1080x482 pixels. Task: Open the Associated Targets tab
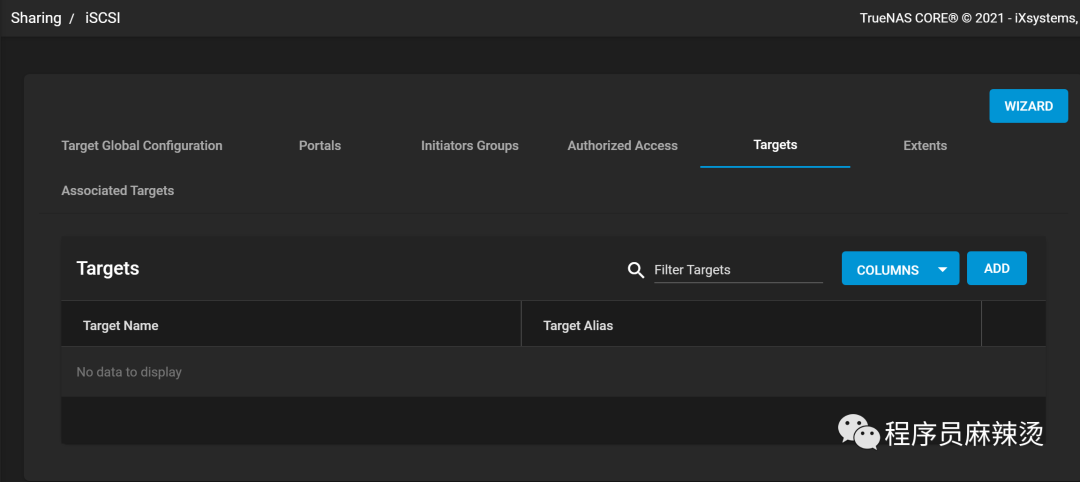118,190
